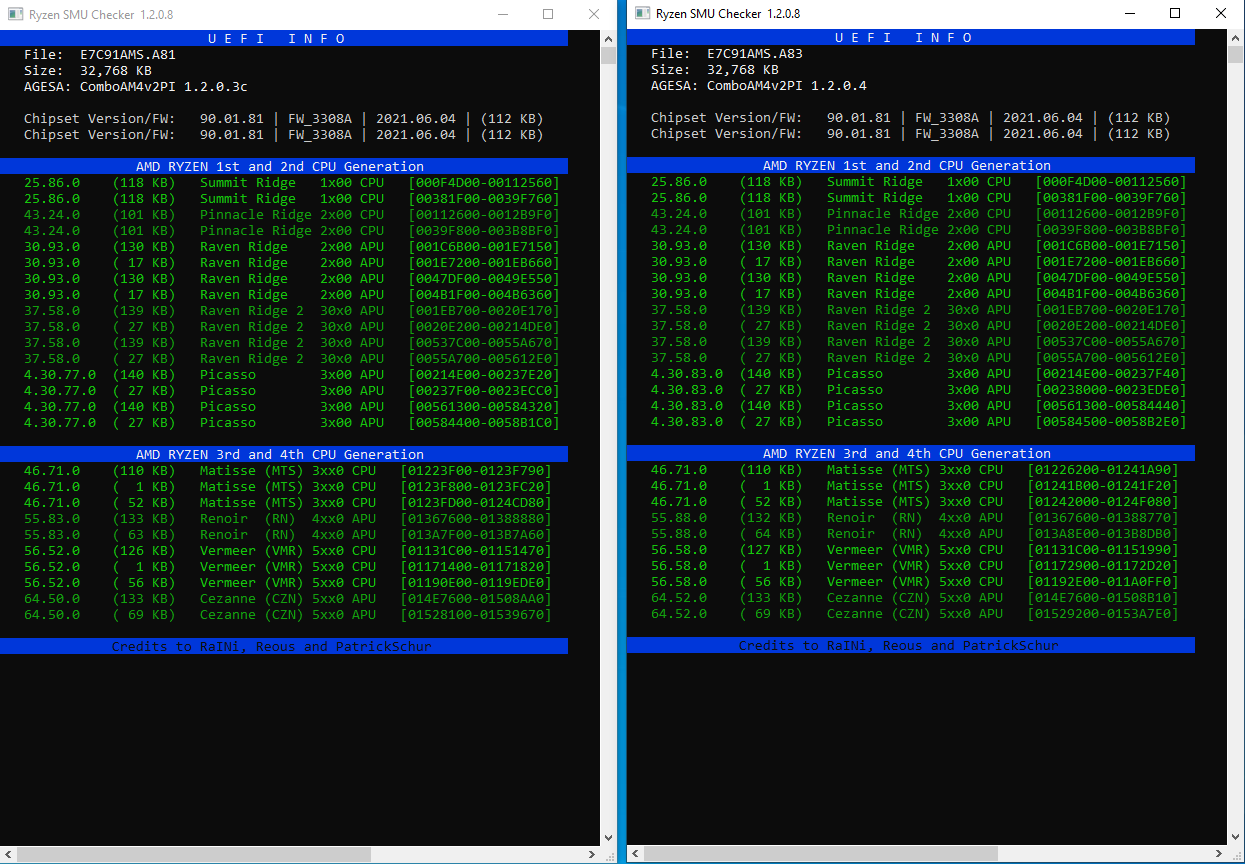This screenshot has width=1245, height=864.
Task: Maximize the right Ryzen SMU Checker window
Action: tap(1175, 14)
